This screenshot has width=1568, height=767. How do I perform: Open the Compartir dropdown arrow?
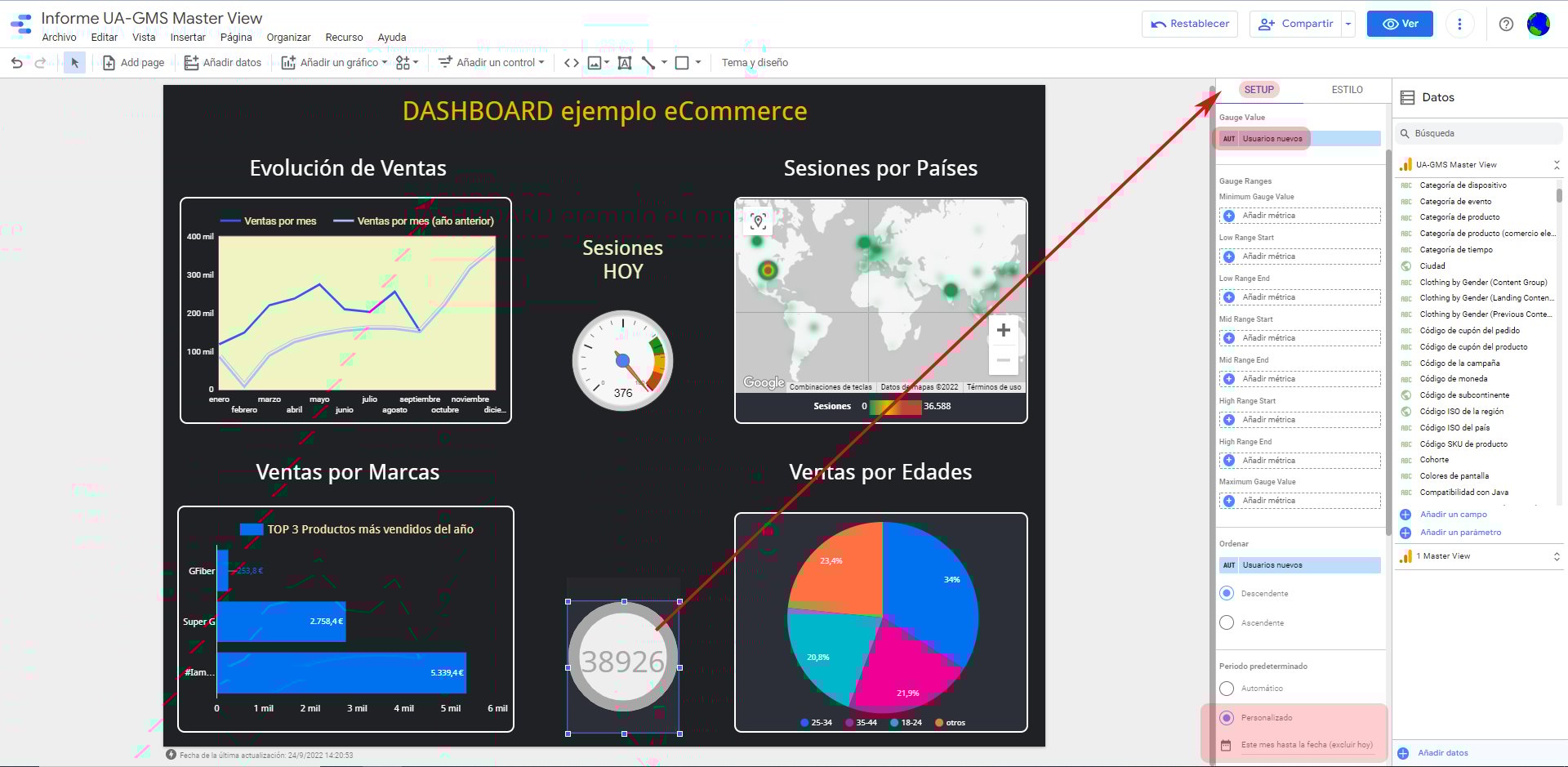[1348, 24]
